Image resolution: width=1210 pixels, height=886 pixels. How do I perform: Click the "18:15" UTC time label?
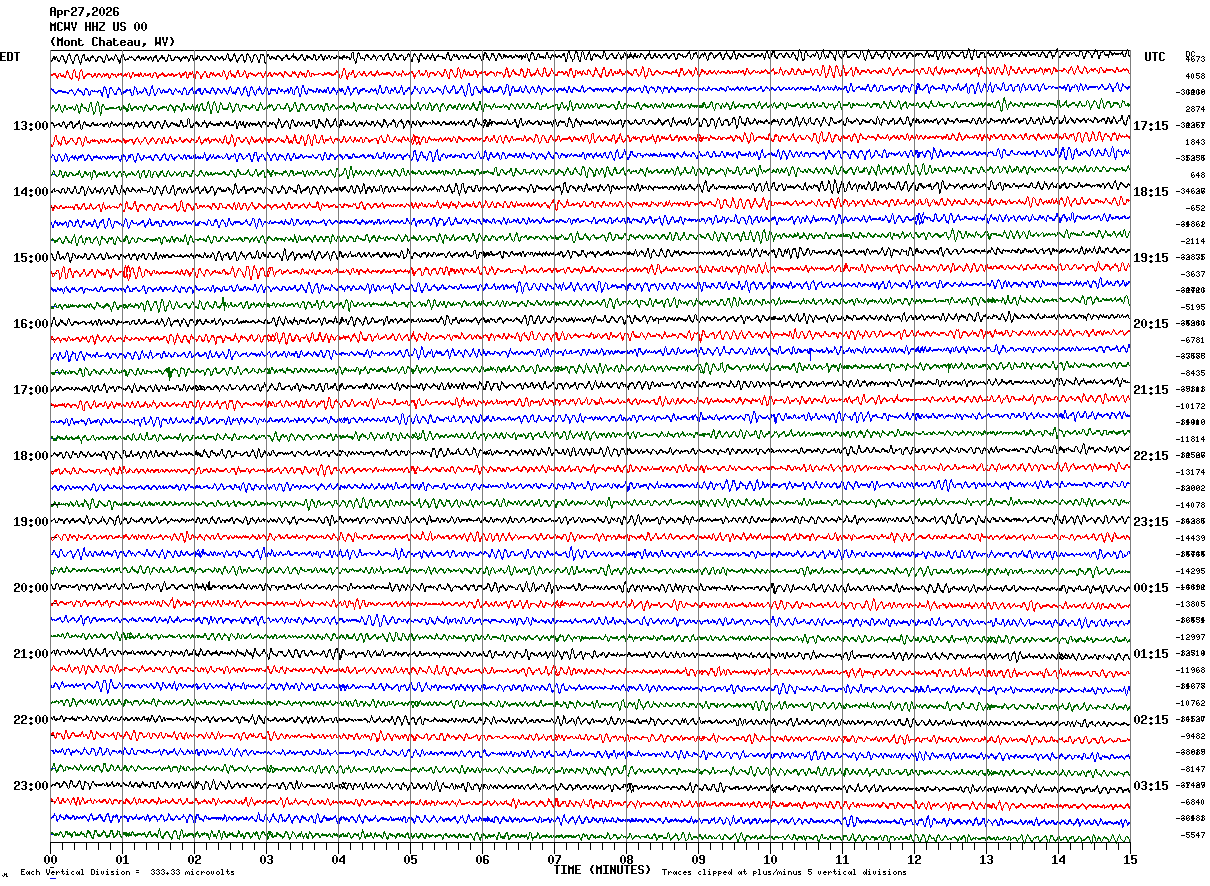click(x=1151, y=192)
